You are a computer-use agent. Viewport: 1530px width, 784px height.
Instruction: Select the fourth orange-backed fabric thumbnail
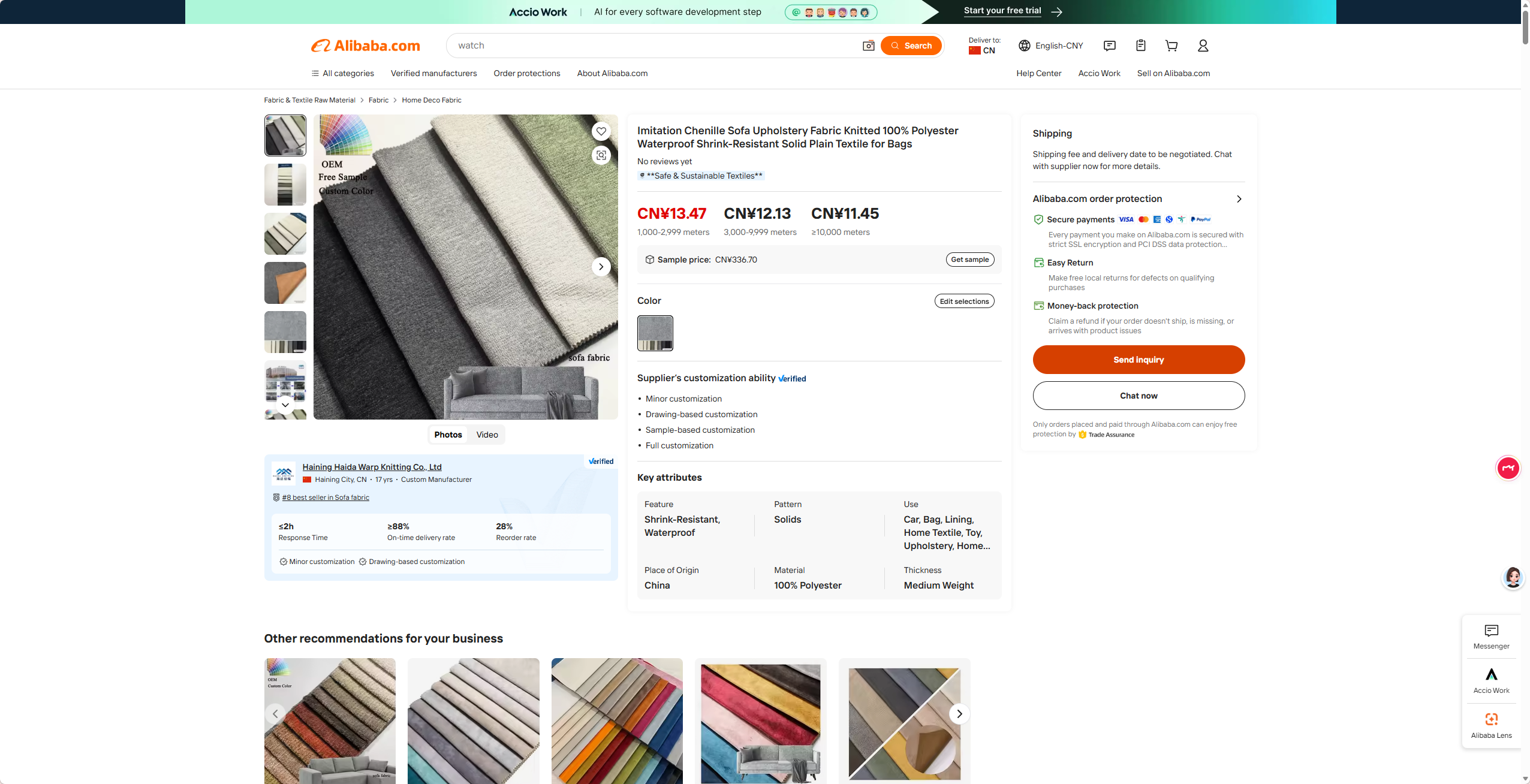285,283
